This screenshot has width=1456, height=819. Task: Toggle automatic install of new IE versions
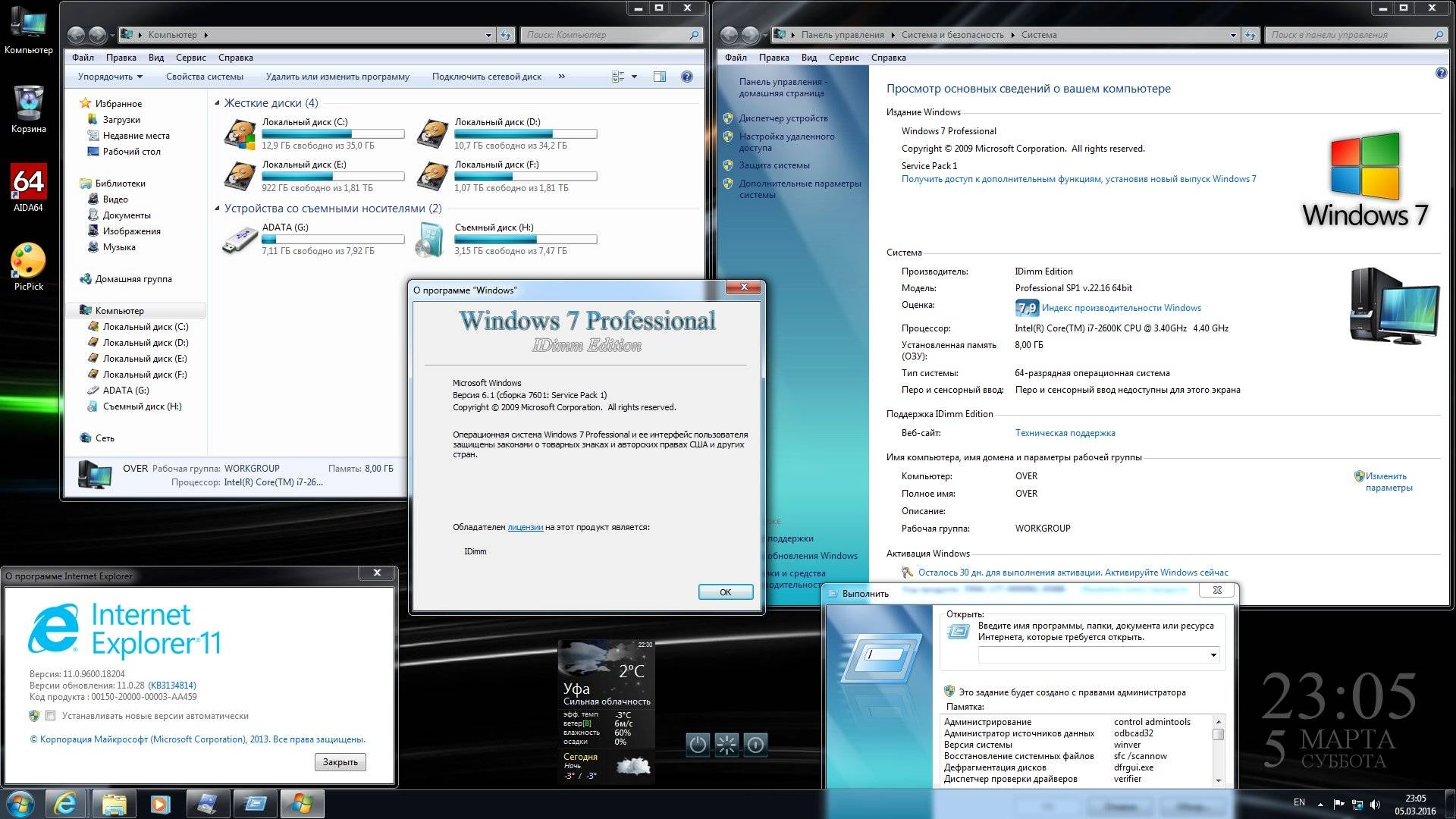[x=51, y=715]
